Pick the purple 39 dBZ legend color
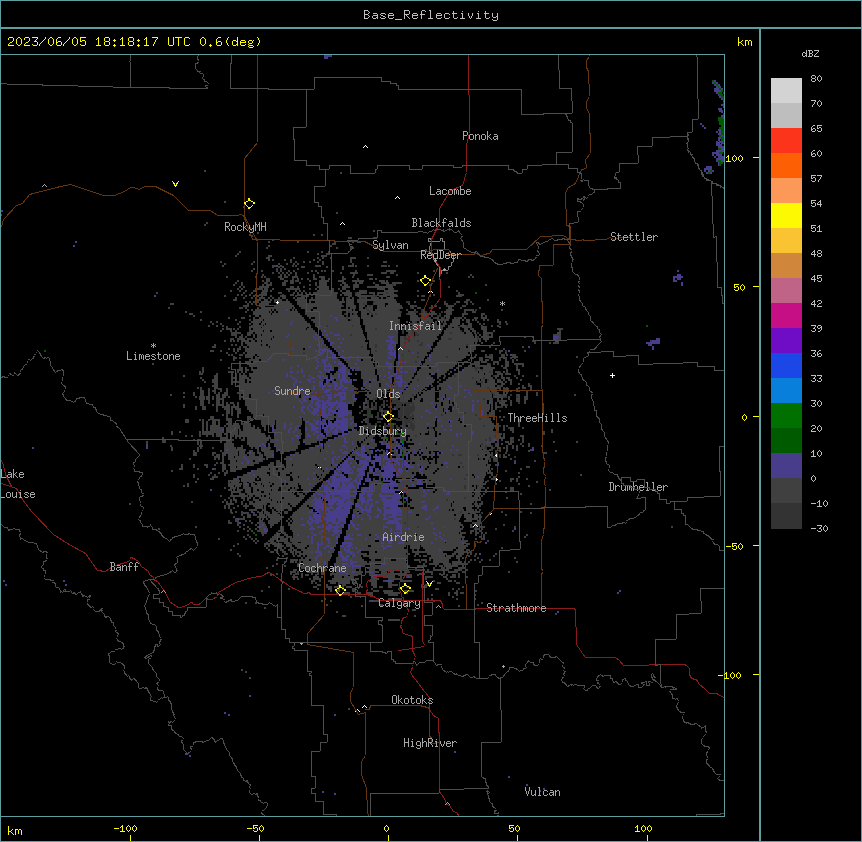 pos(786,341)
